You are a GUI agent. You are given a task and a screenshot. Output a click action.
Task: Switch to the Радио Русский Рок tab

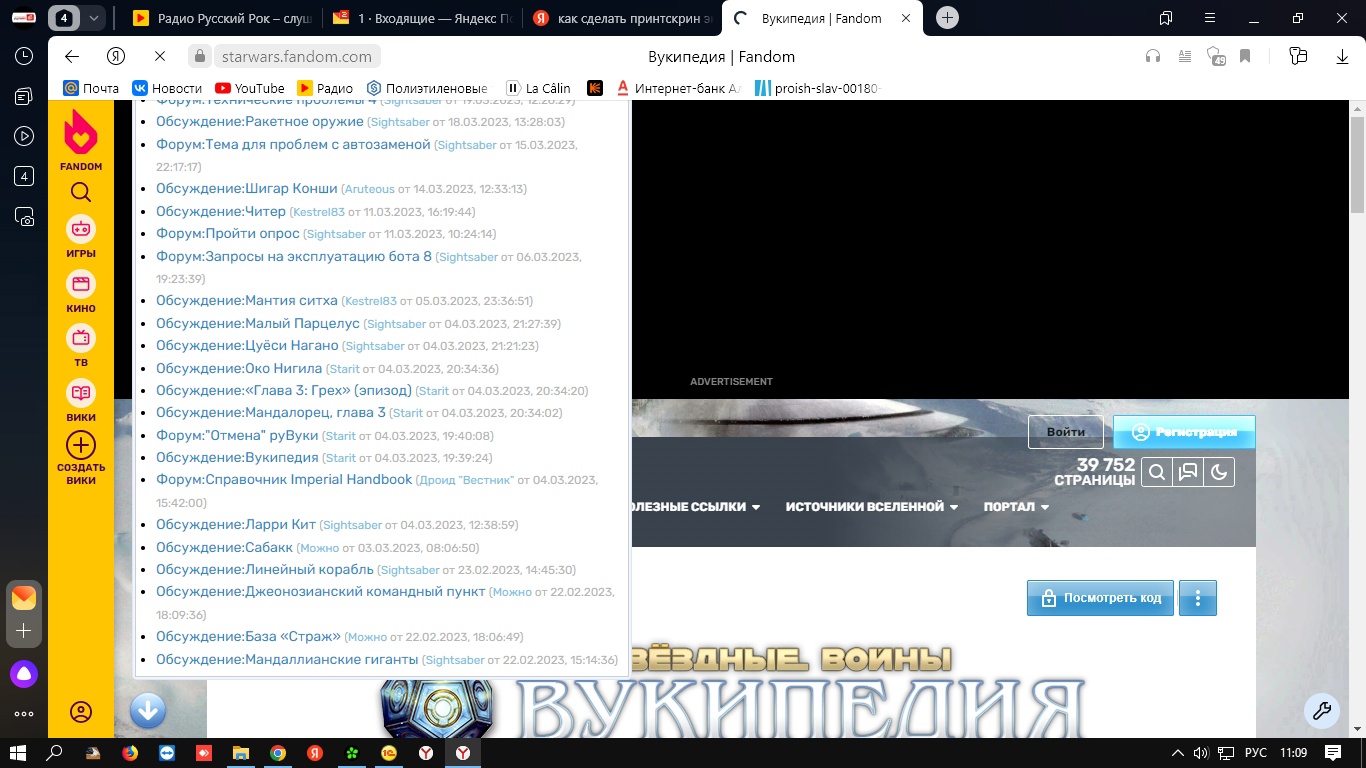(222, 18)
